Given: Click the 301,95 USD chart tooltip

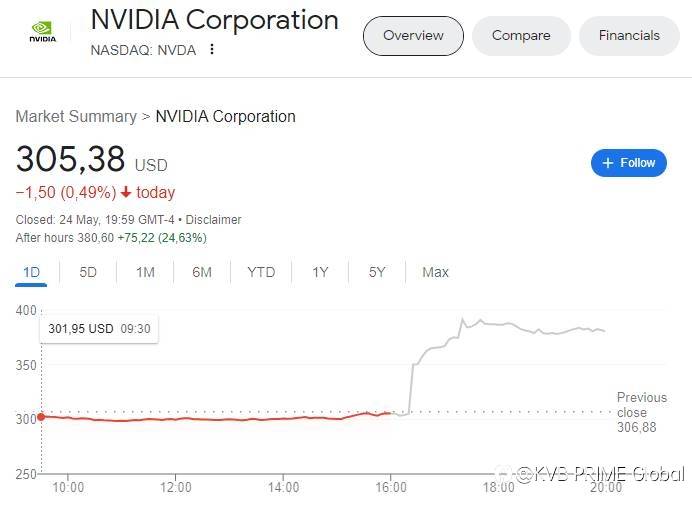Looking at the screenshot, I should coord(98,328).
